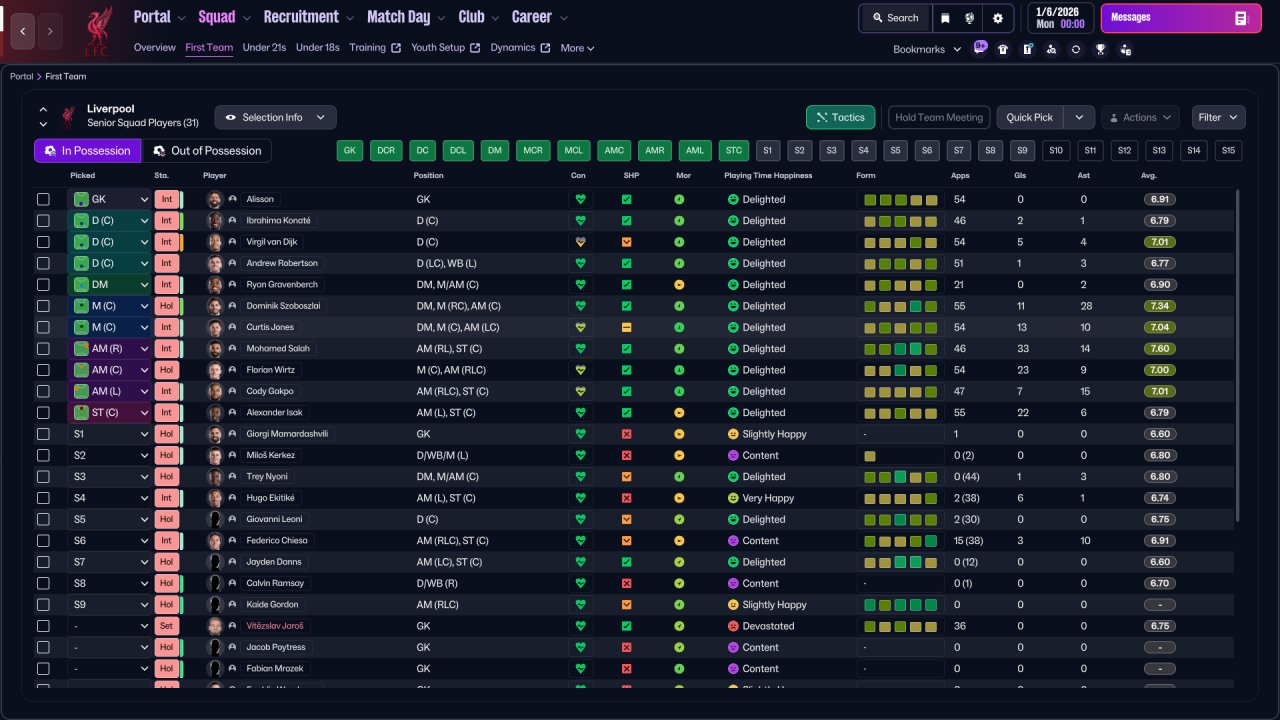This screenshot has height=720, width=1280.
Task: Open the Quick Pick dropdown arrow
Action: click(x=1079, y=117)
